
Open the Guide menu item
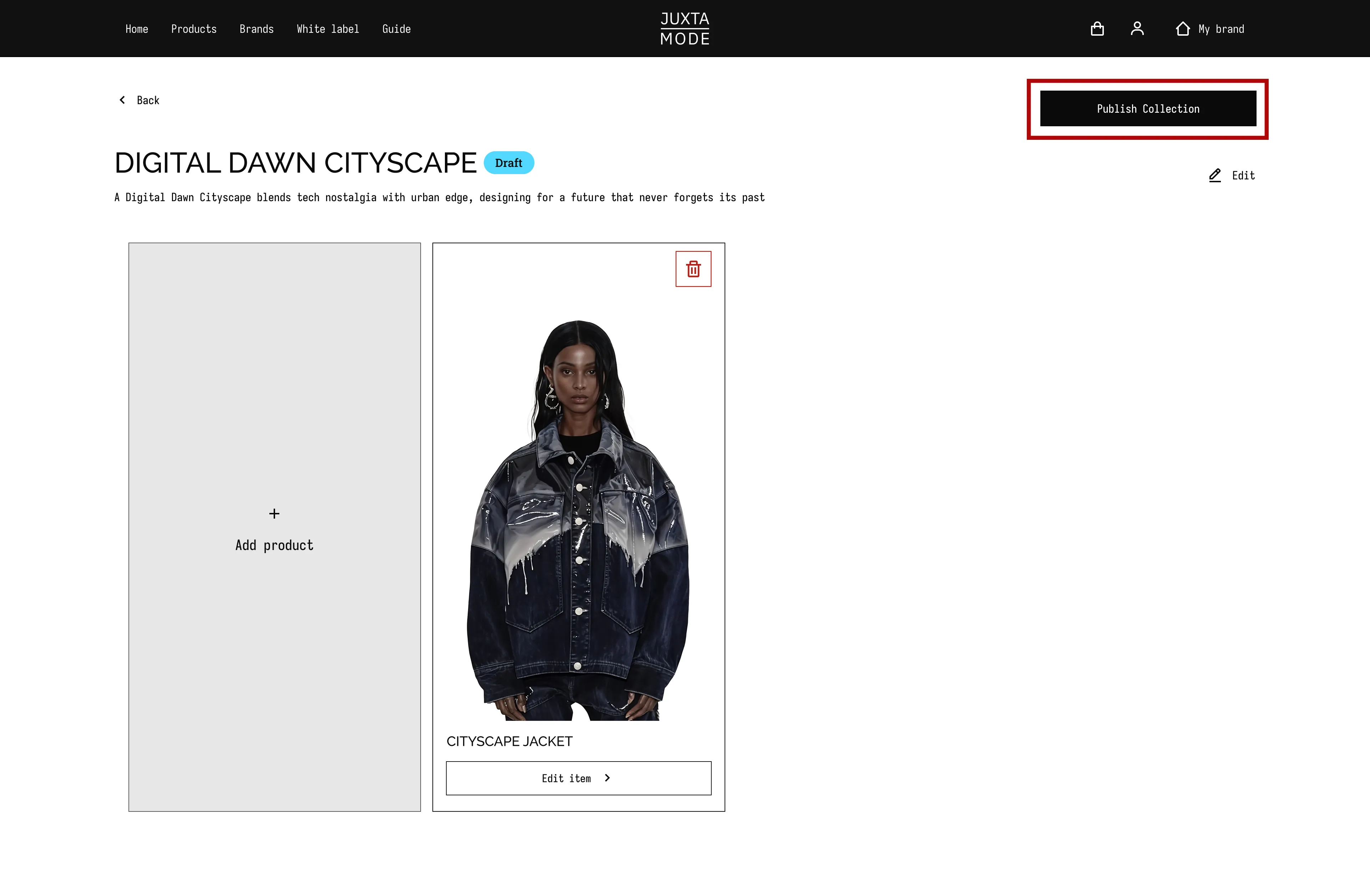396,29
